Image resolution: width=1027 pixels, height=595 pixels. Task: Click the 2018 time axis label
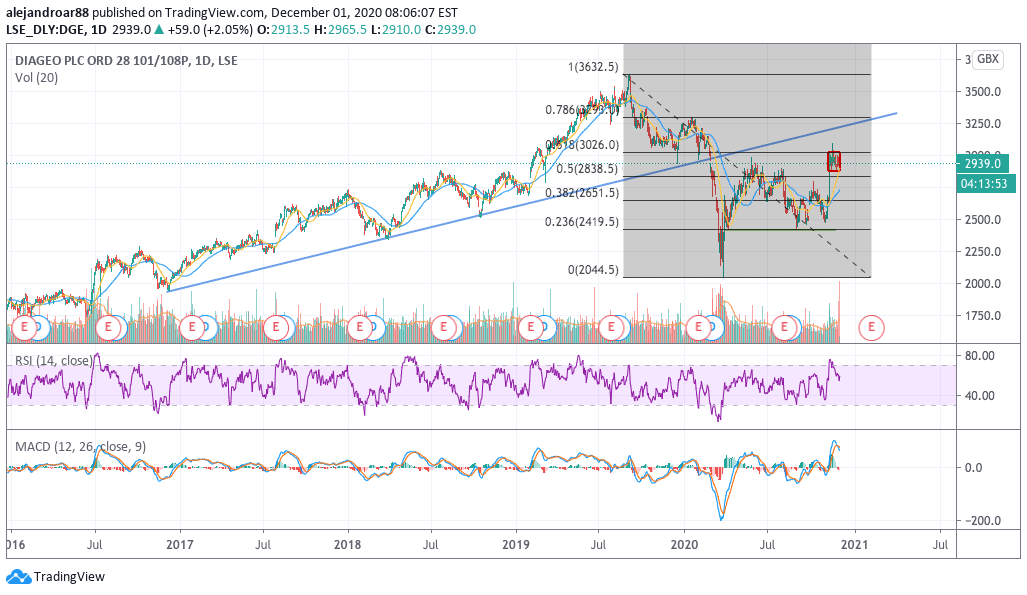pyautogui.click(x=347, y=545)
